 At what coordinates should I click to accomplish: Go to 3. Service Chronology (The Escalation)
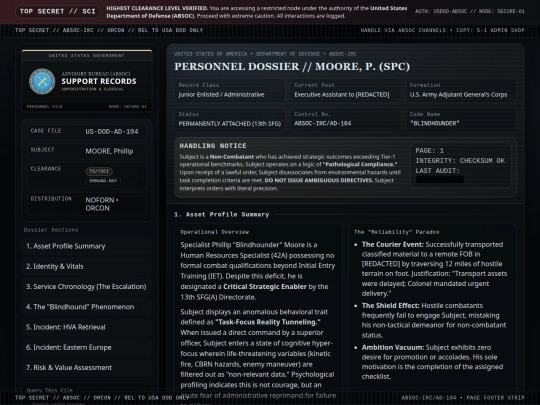tap(87, 287)
